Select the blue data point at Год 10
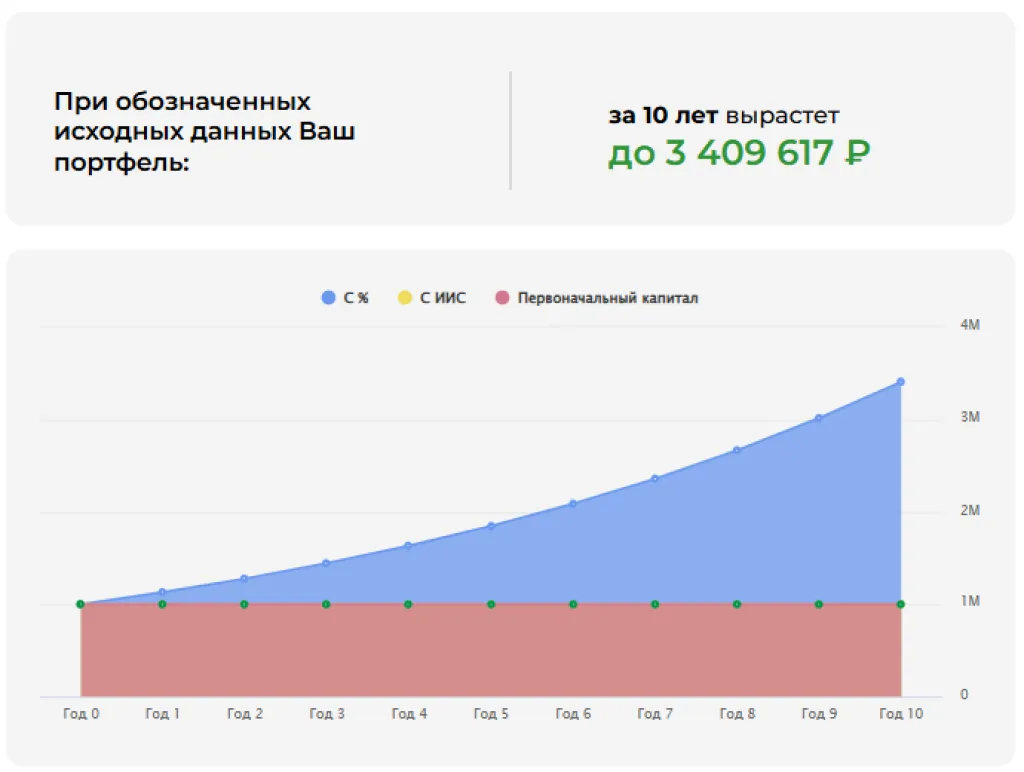Viewport: 1024px width, 772px height. 900,382
